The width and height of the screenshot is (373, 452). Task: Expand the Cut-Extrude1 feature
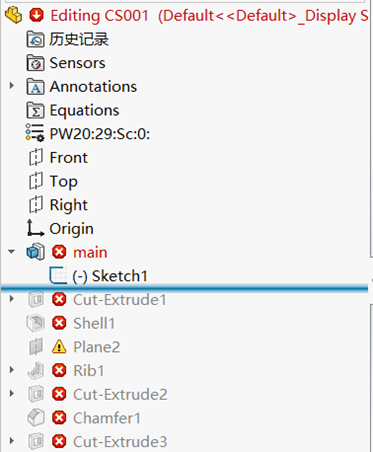12,299
